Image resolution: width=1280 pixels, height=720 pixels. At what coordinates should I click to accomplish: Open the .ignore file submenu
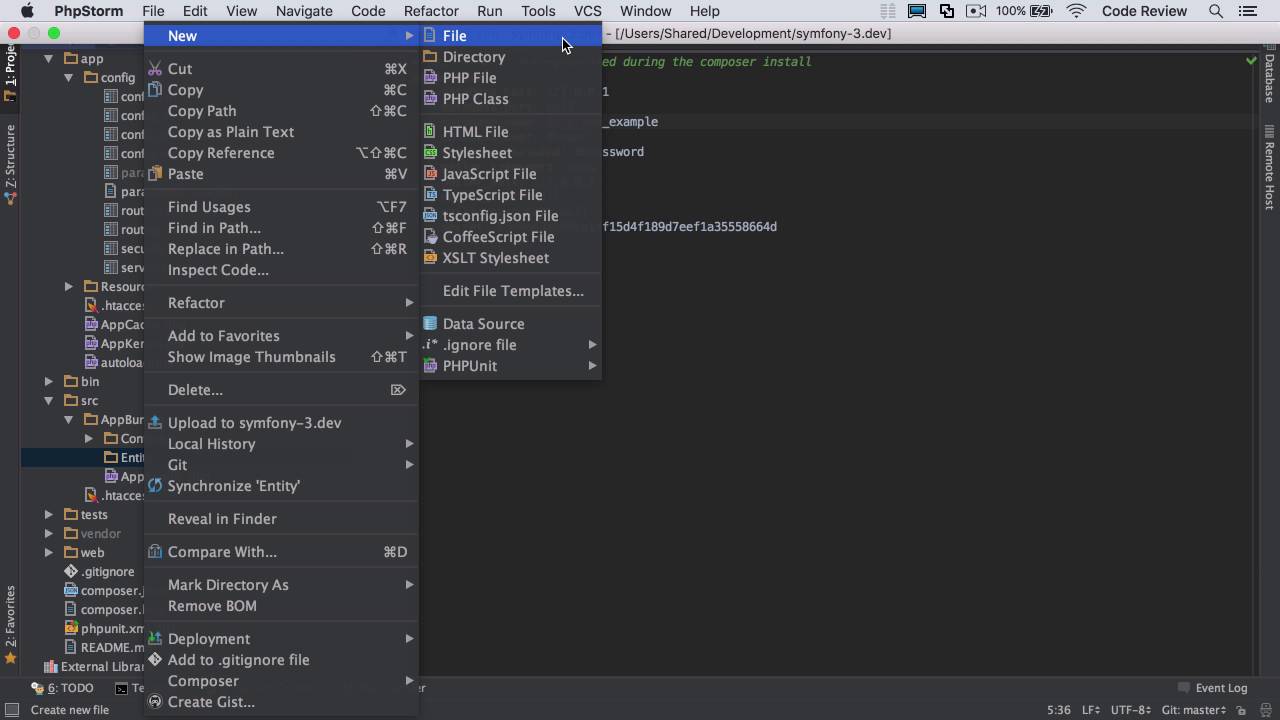[x=510, y=345]
